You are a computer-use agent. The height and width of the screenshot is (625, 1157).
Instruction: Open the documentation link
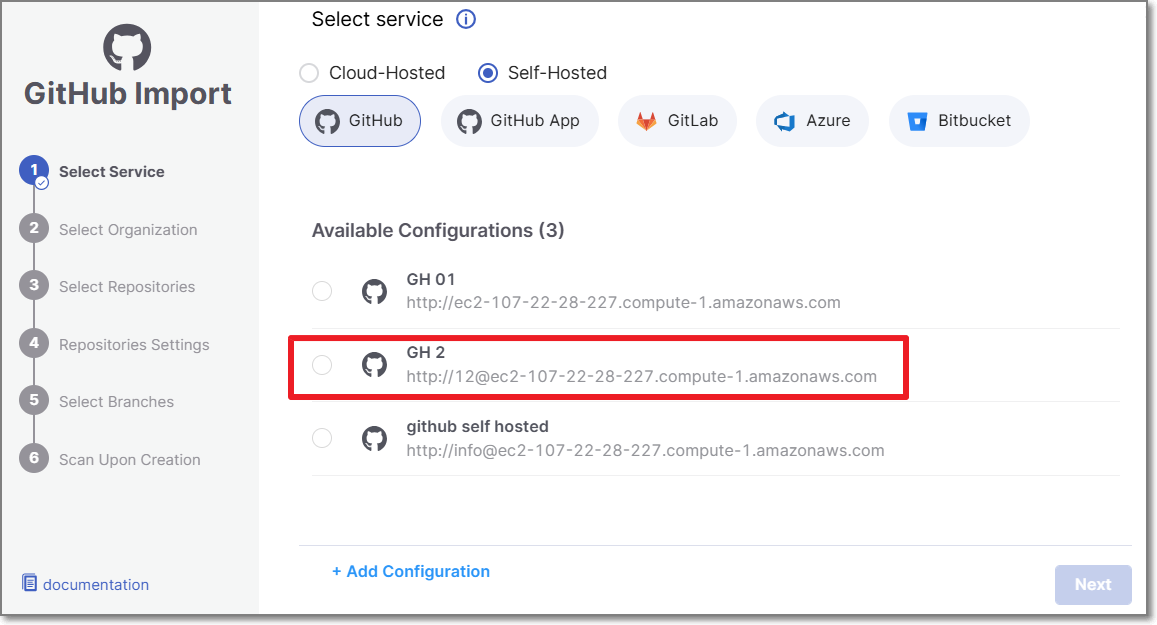coord(95,584)
